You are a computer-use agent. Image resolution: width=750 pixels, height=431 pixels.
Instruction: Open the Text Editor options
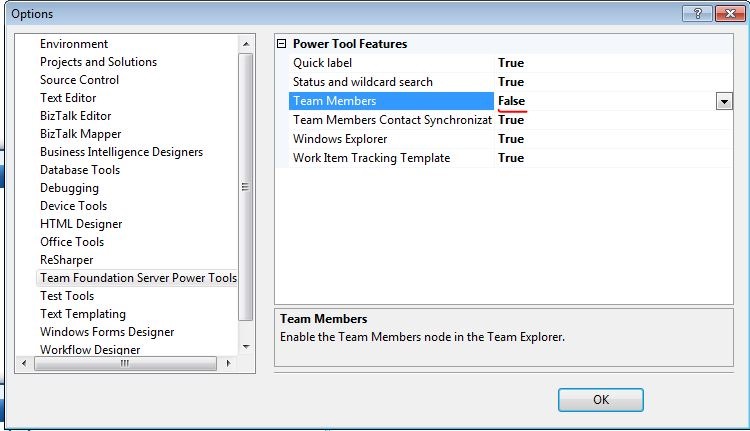(68, 98)
